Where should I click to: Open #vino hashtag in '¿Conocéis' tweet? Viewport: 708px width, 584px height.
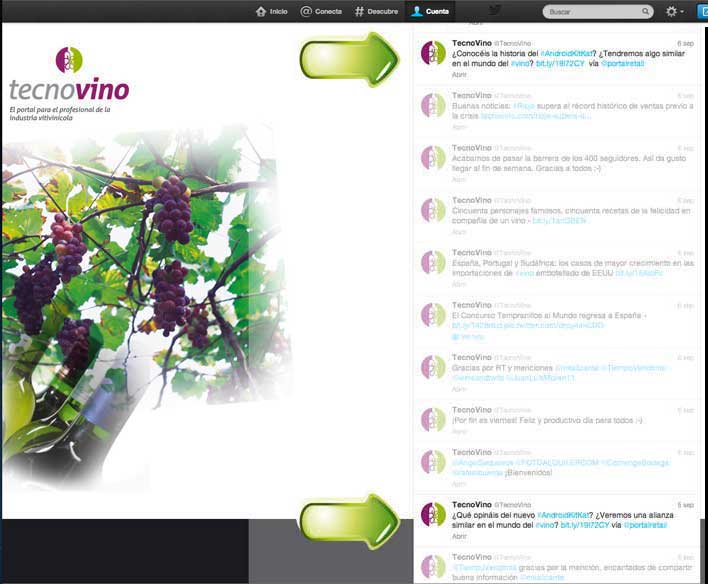(x=520, y=64)
